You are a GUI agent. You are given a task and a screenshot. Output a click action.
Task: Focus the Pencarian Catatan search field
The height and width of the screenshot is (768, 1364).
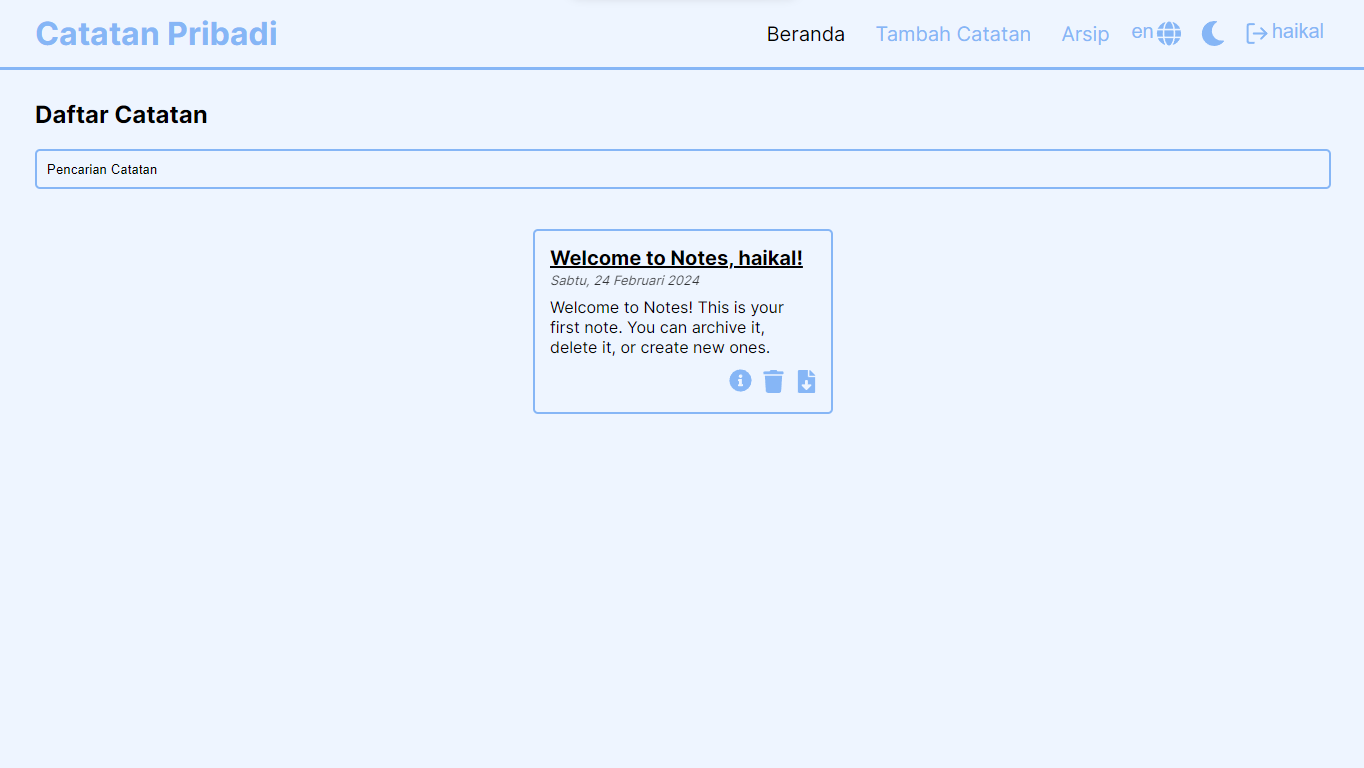682,169
